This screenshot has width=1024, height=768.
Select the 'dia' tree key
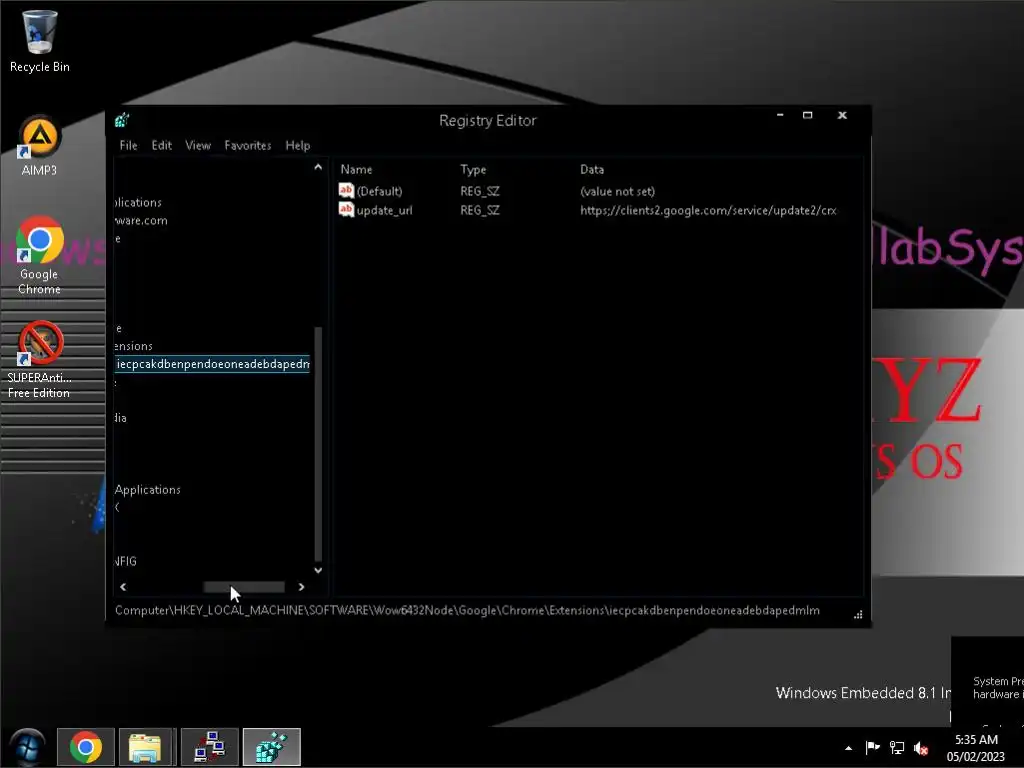tap(121, 418)
